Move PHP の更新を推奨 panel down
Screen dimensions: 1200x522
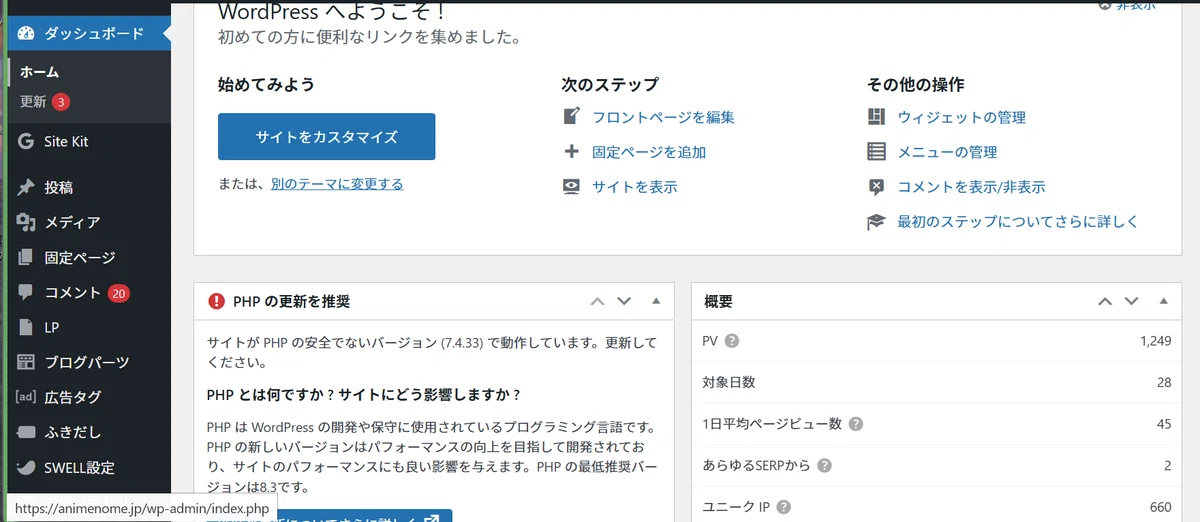(x=624, y=301)
